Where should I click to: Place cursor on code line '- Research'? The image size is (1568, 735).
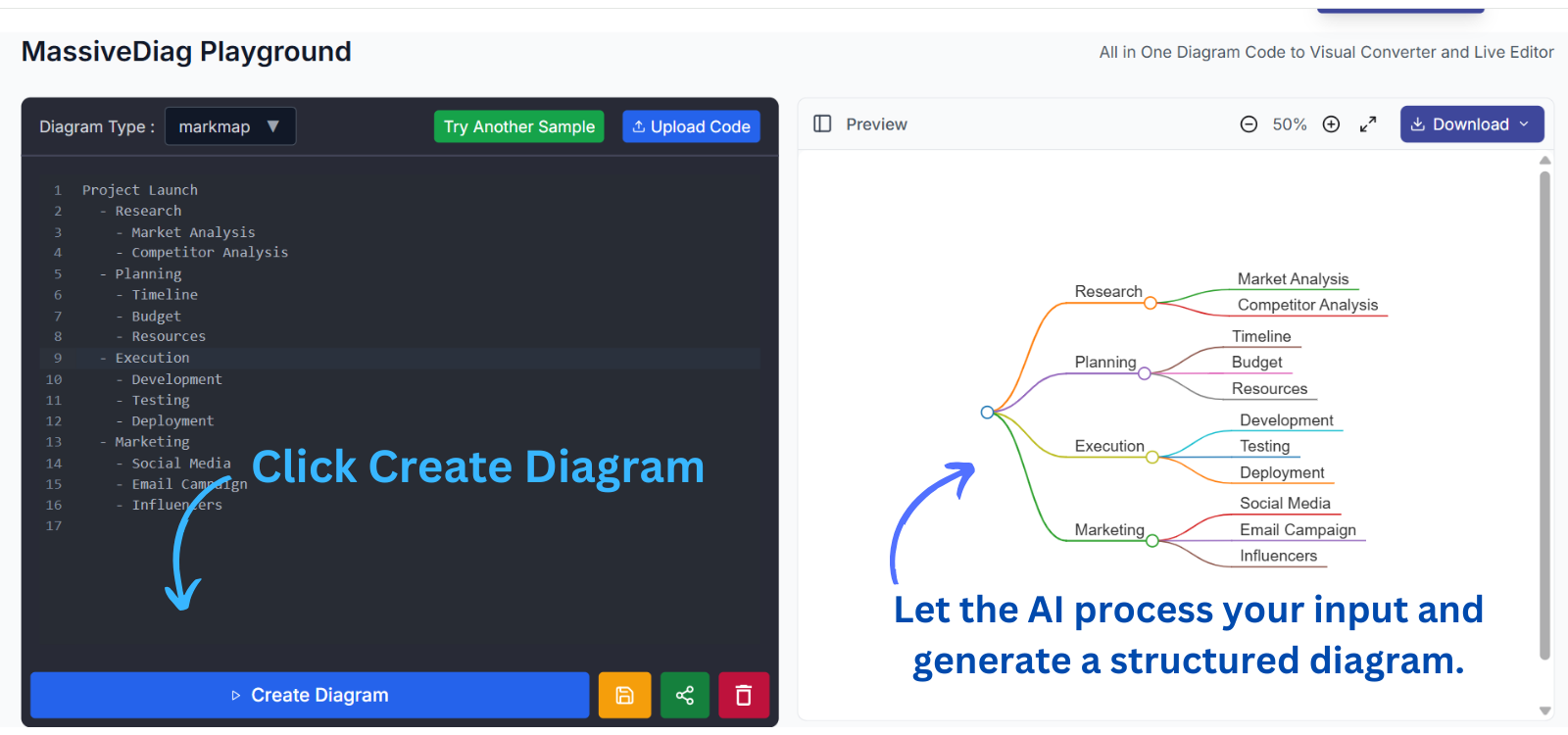click(140, 211)
